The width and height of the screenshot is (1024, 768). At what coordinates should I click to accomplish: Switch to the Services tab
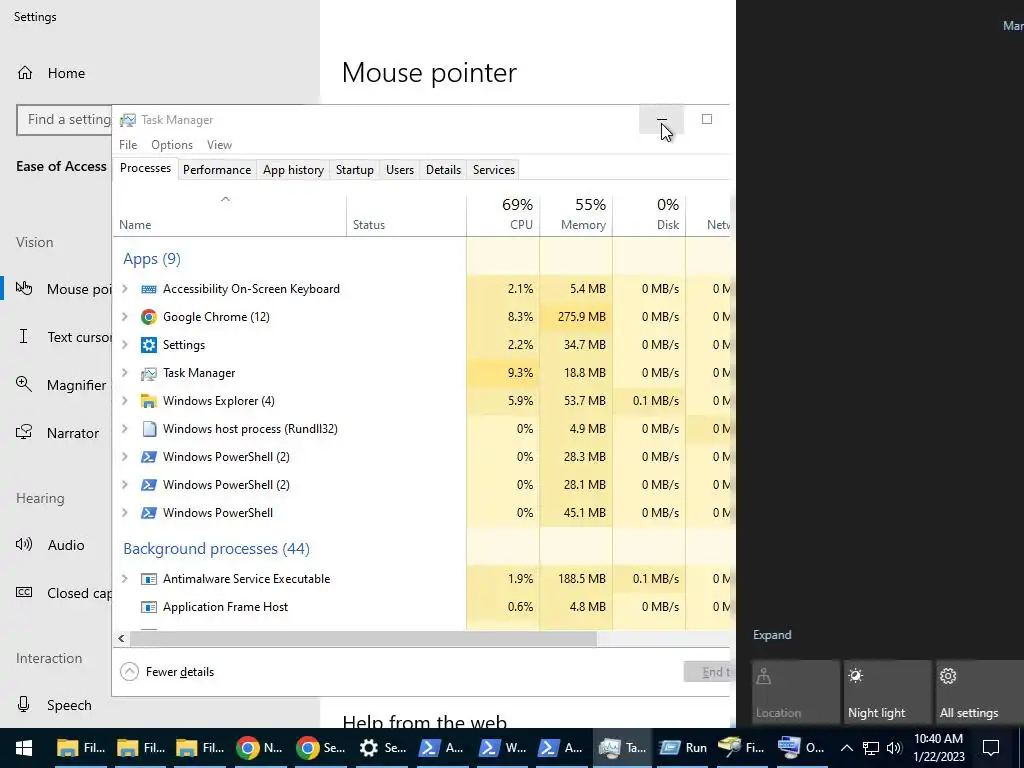point(494,170)
